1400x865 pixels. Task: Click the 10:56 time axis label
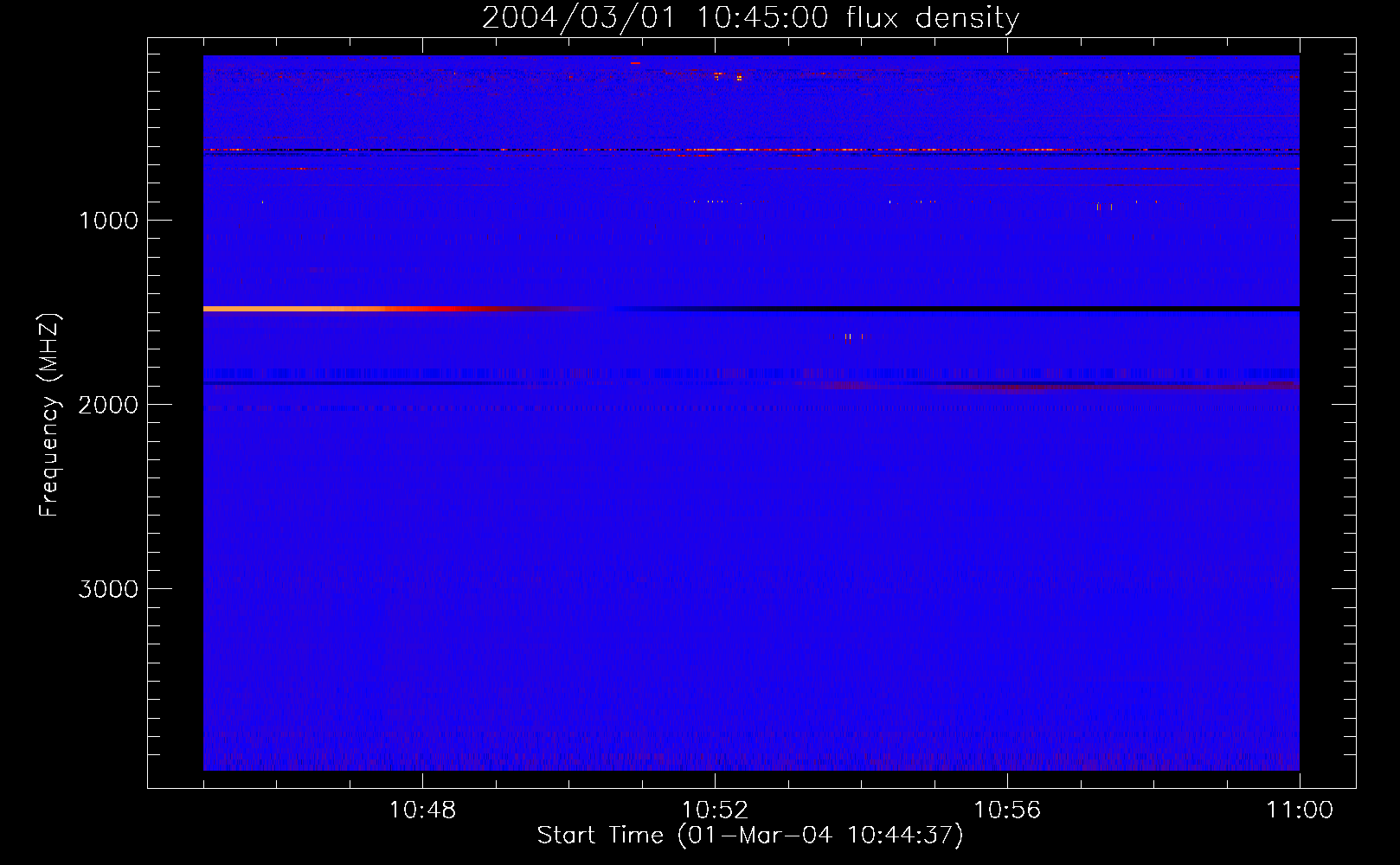click(1007, 810)
